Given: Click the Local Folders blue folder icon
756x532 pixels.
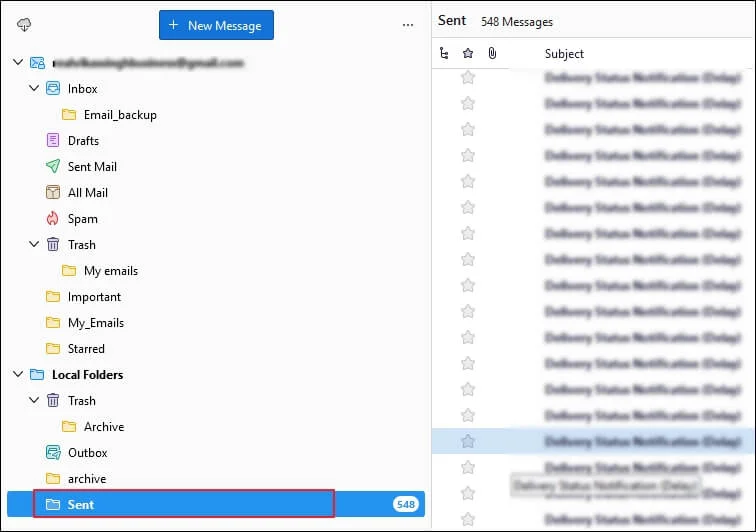Looking at the screenshot, I should coord(37,375).
